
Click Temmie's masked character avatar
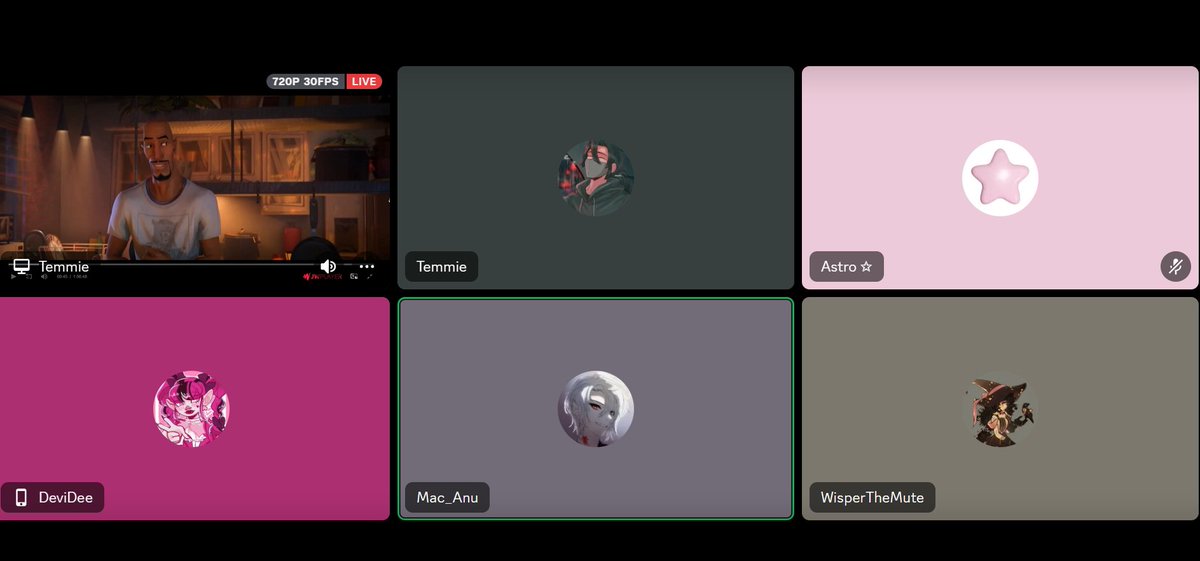[596, 177]
